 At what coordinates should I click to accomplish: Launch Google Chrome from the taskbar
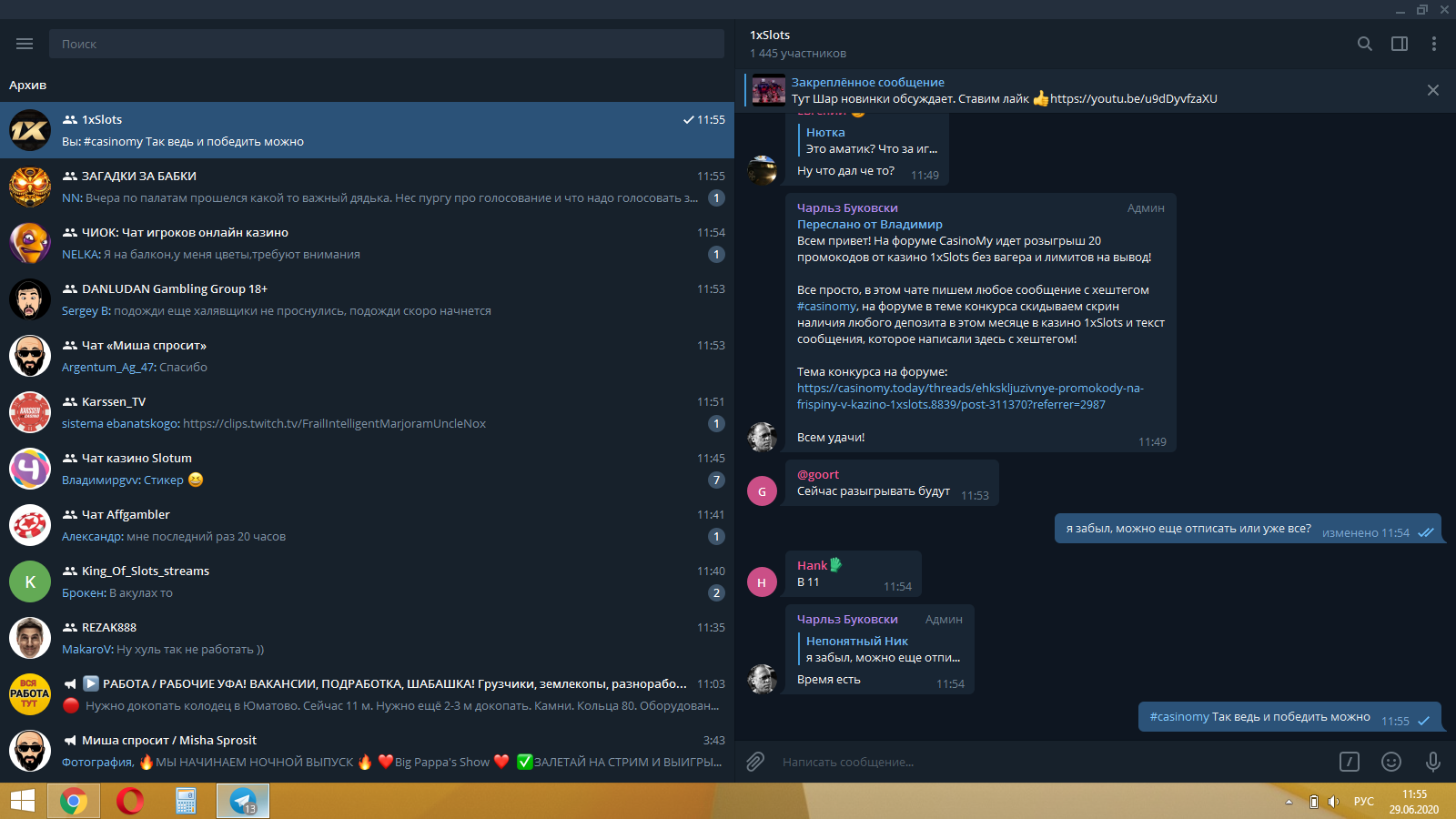pyautogui.click(x=74, y=801)
